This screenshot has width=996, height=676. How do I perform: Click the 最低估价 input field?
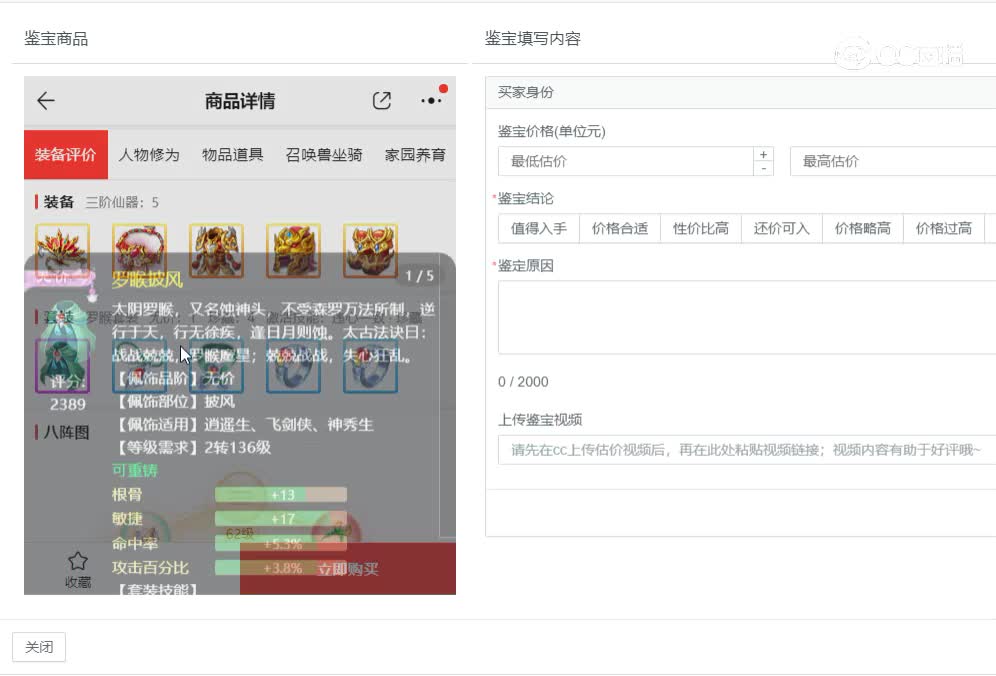[x=626, y=161]
